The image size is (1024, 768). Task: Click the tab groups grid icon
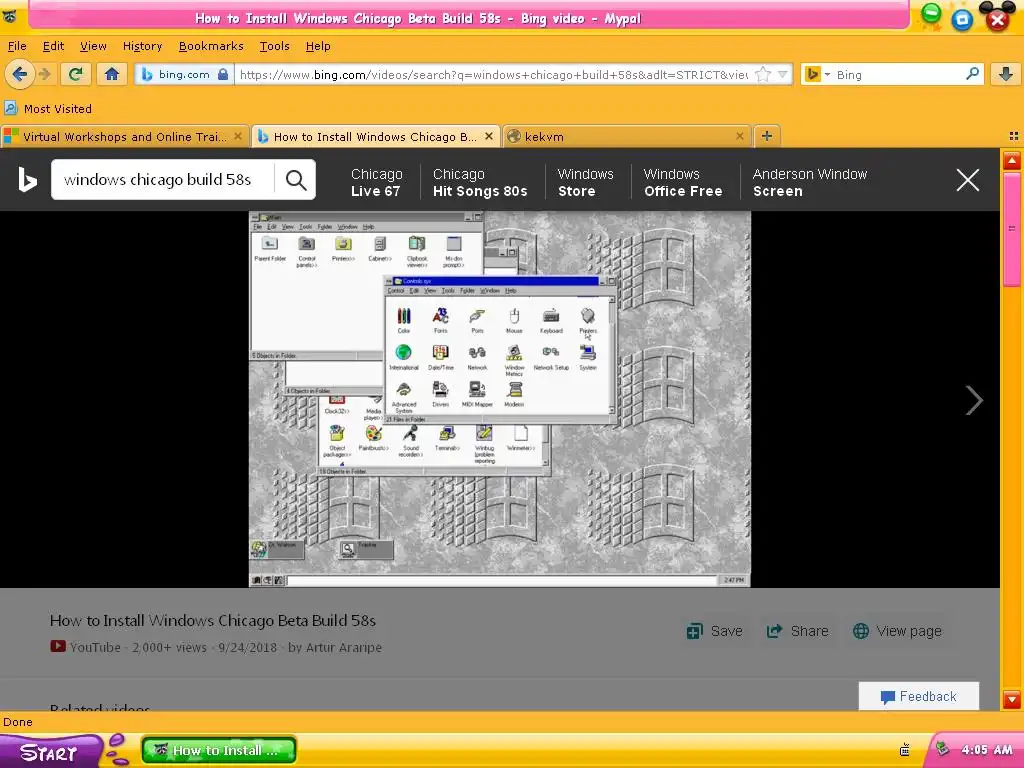click(x=1014, y=136)
